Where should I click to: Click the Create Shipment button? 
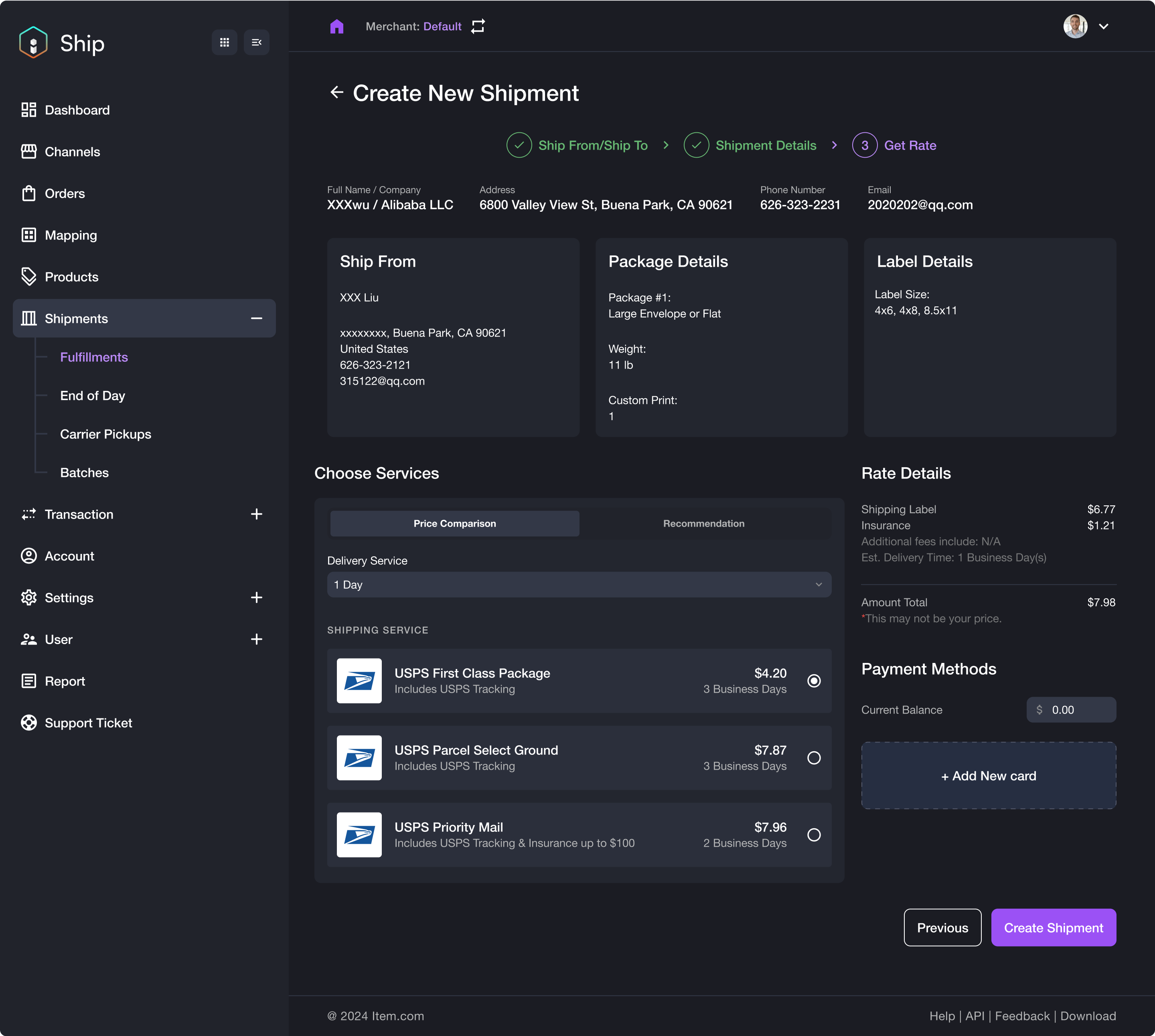click(x=1053, y=927)
